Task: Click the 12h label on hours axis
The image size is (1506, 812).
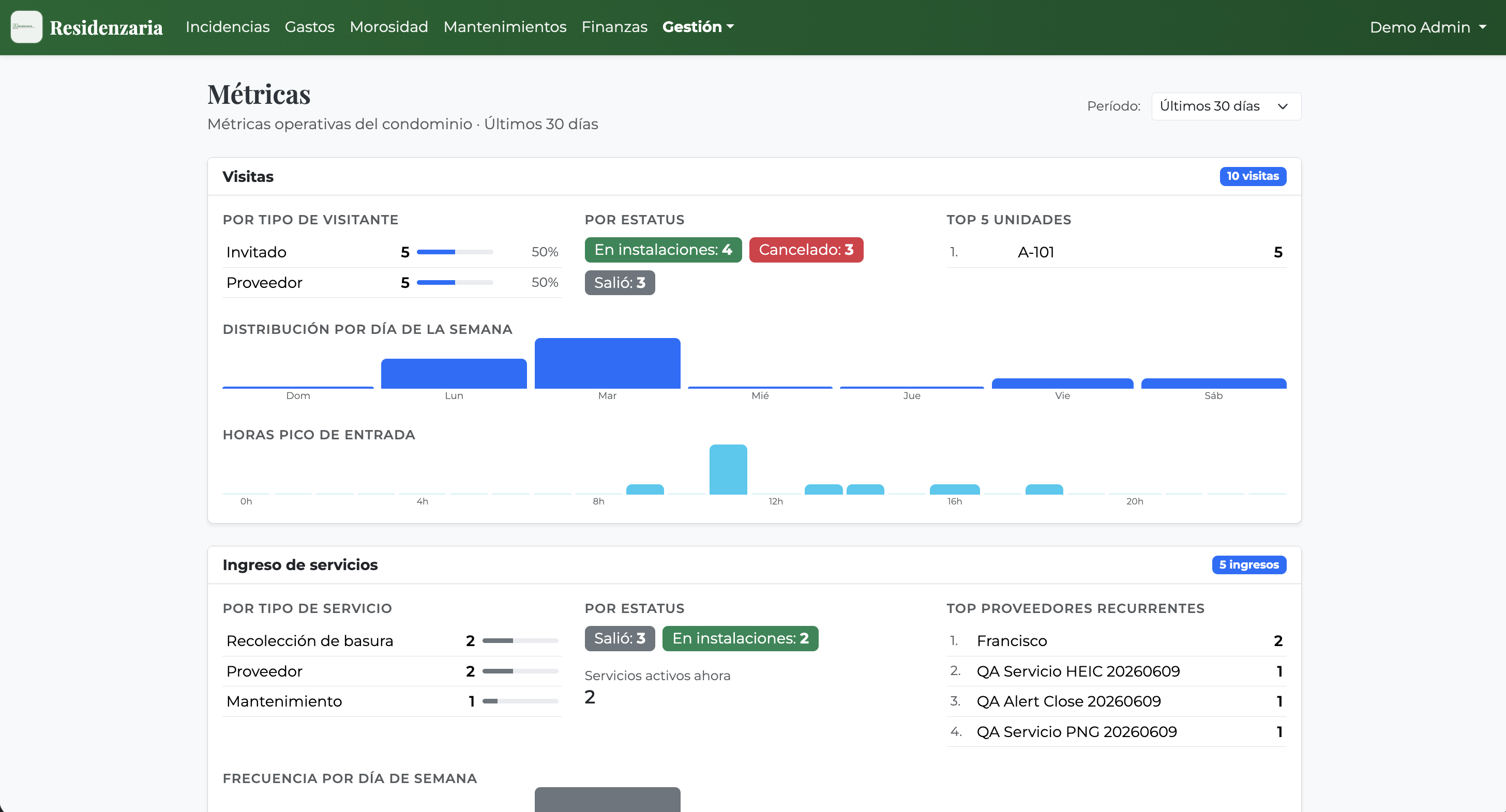Action: [775, 501]
